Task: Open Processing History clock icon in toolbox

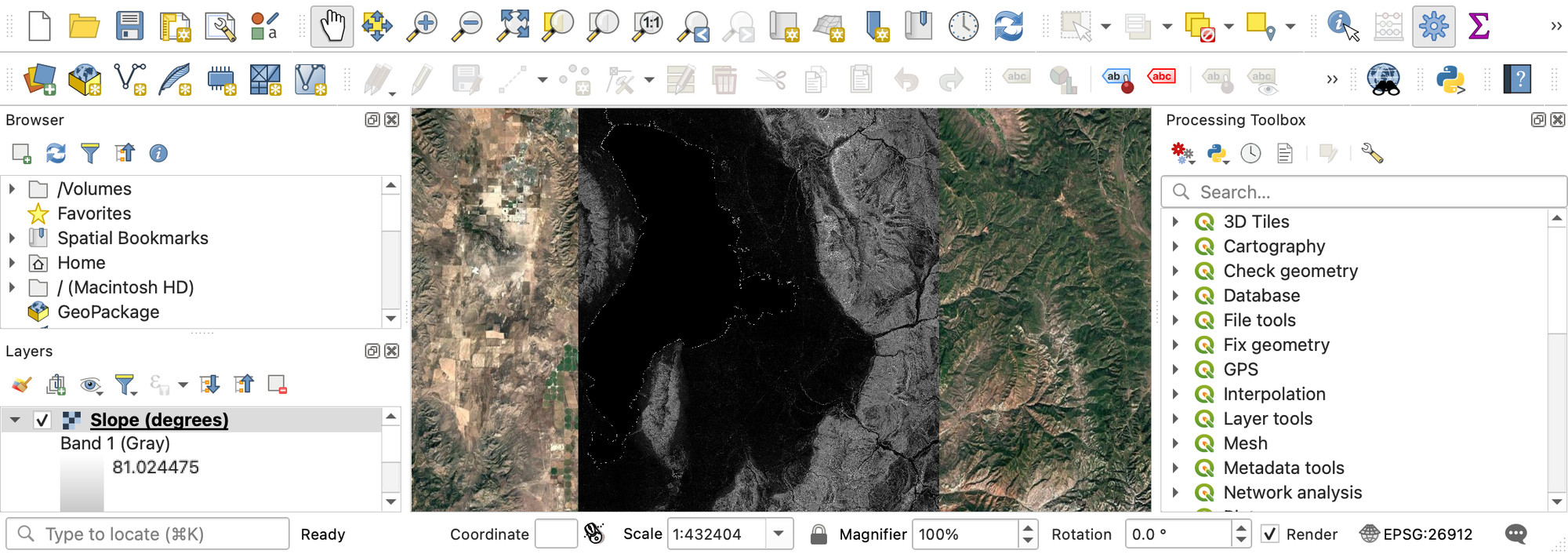Action: (1251, 153)
